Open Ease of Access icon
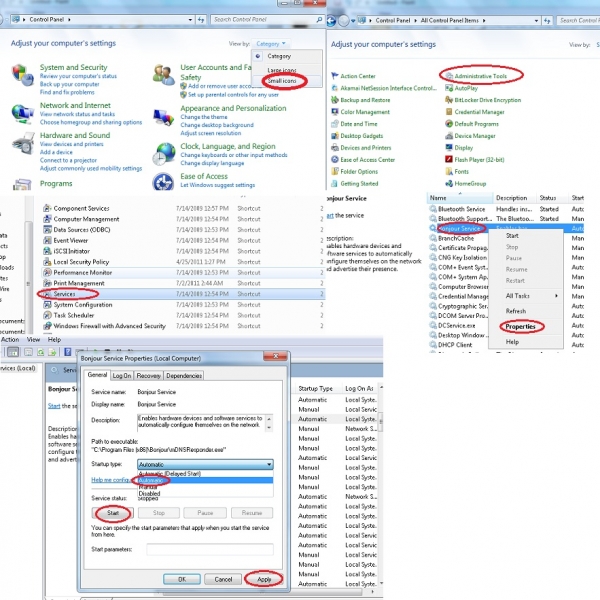The width and height of the screenshot is (600, 600). tap(164, 182)
